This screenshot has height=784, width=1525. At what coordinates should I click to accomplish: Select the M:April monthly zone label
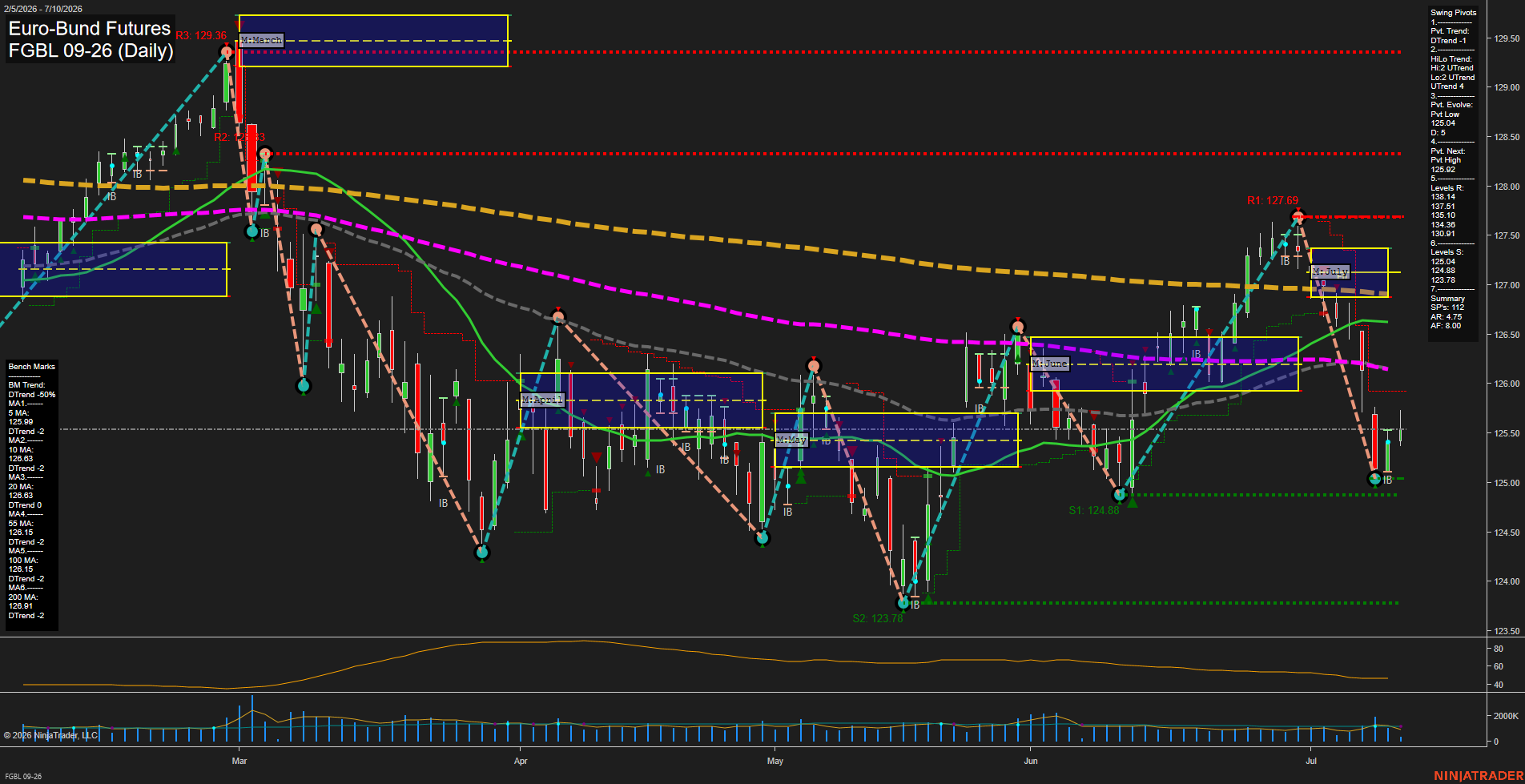tap(542, 400)
